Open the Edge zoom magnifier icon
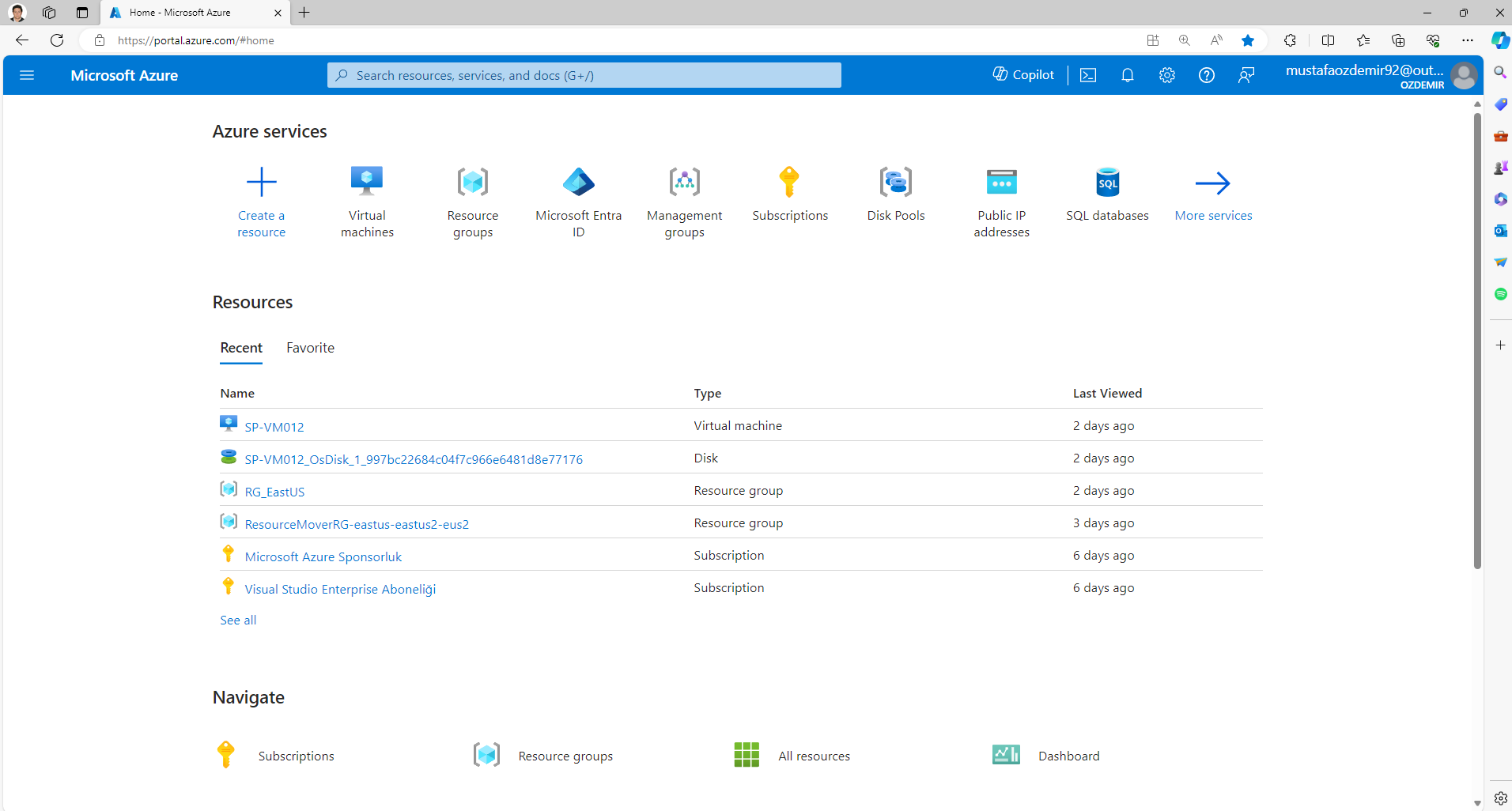Viewport: 1512px width, 811px height. click(1184, 40)
